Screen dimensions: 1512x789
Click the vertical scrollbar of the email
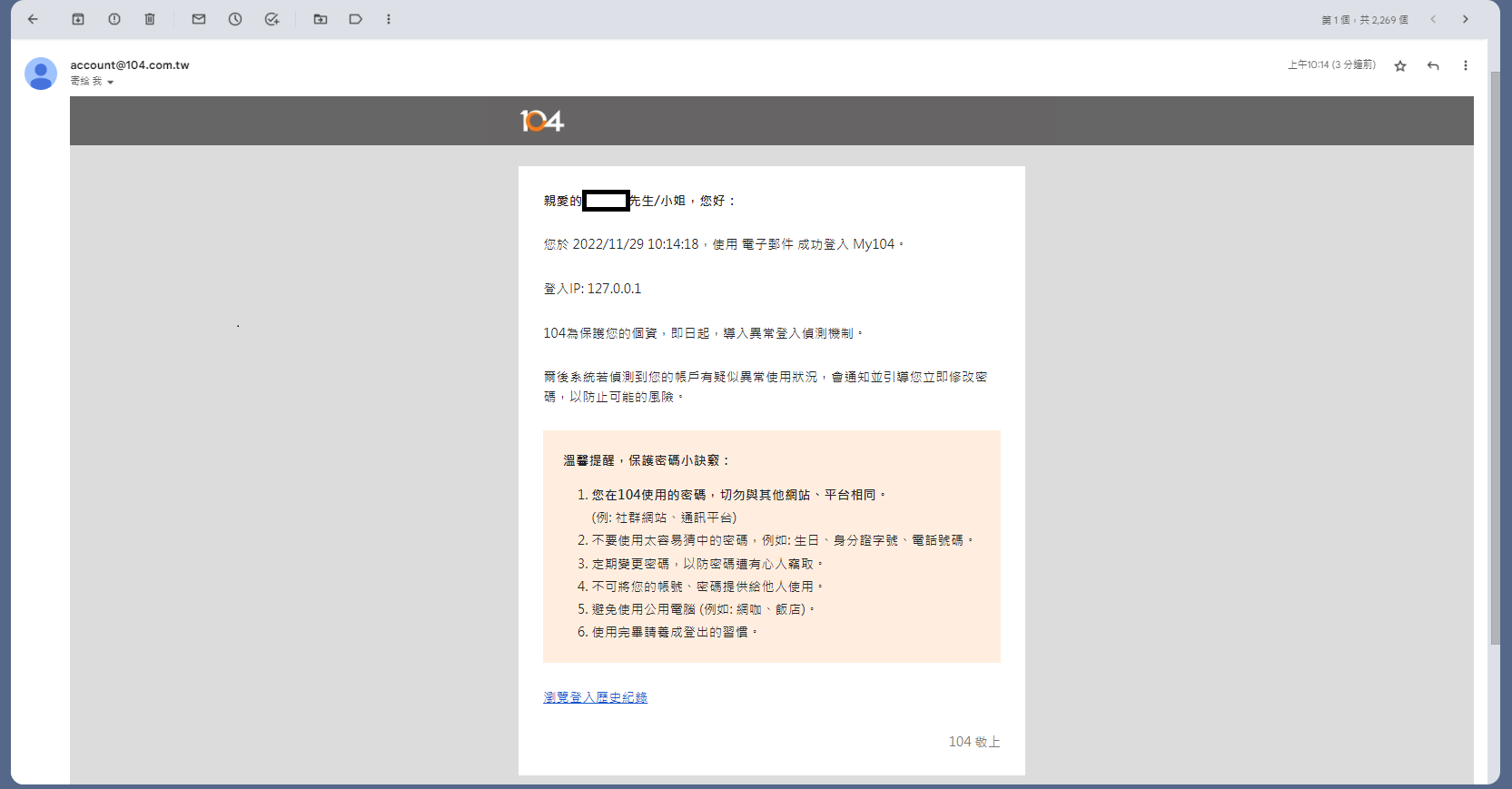coord(1496,359)
